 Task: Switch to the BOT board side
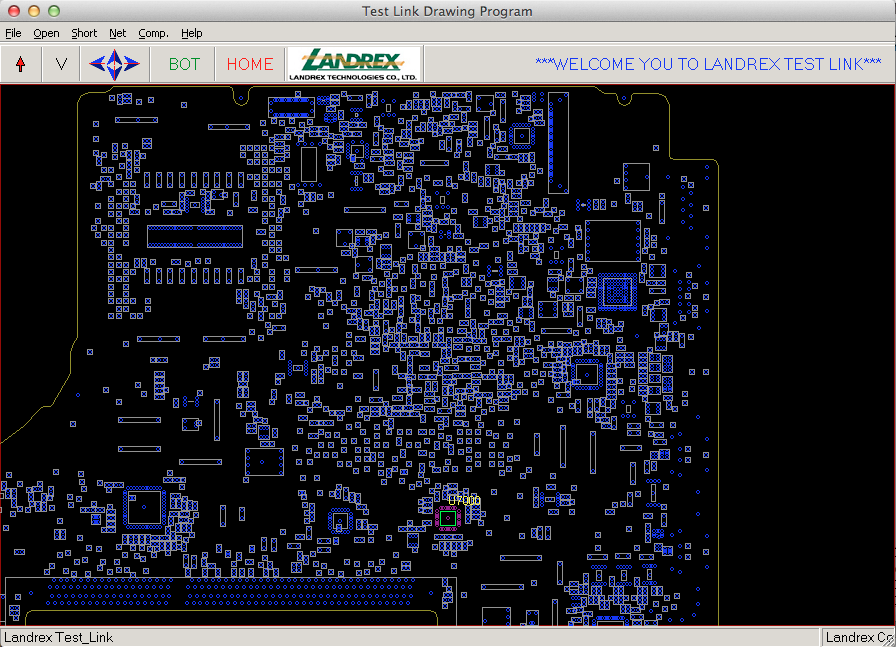click(x=184, y=64)
